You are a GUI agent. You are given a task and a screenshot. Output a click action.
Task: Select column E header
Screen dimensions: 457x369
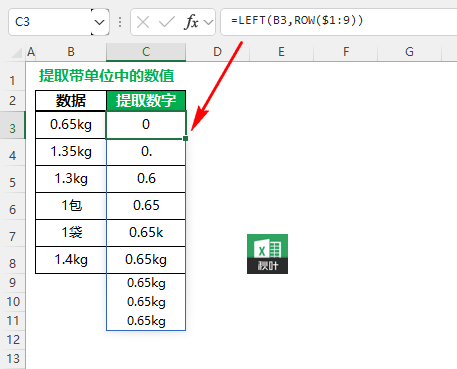tap(281, 52)
